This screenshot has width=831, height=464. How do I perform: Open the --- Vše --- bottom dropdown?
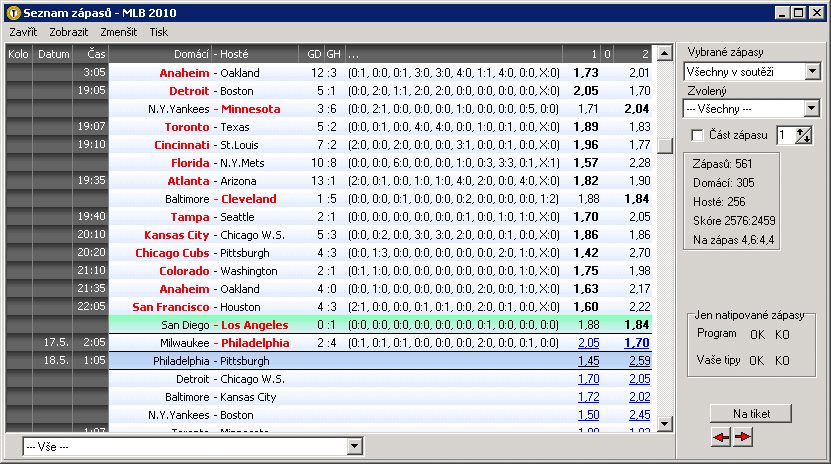pos(355,447)
